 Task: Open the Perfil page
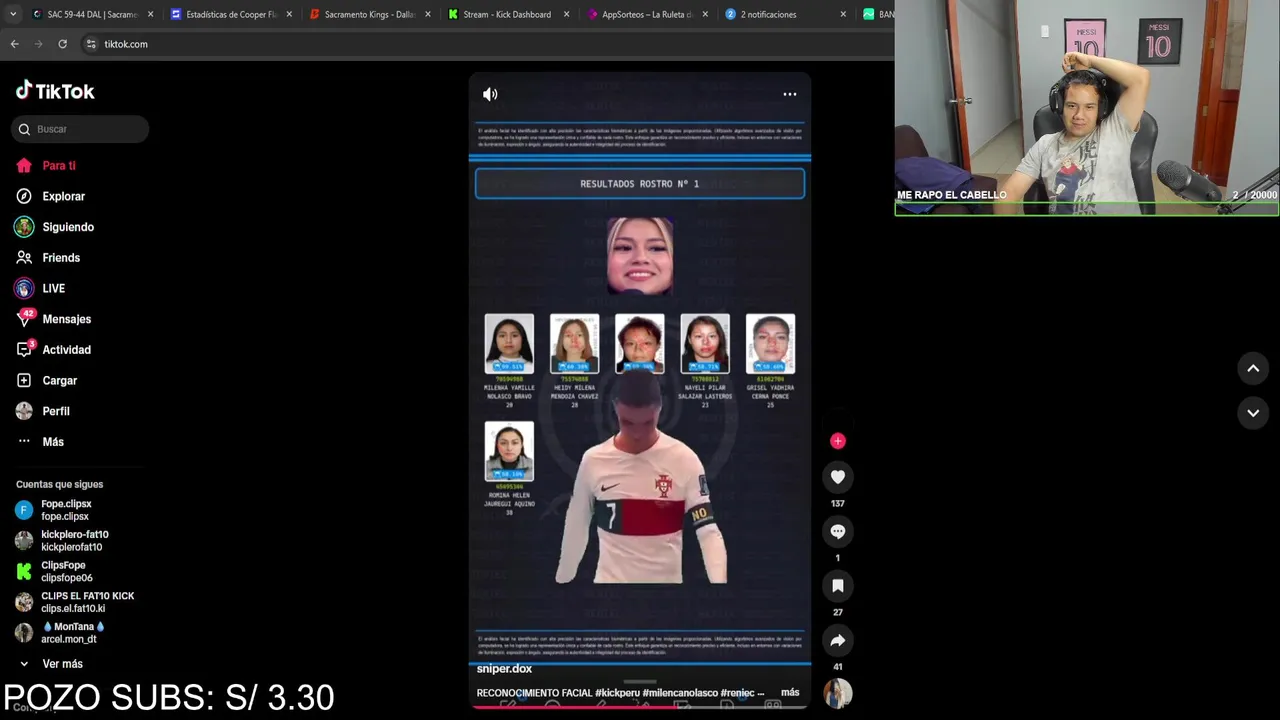[43, 411]
